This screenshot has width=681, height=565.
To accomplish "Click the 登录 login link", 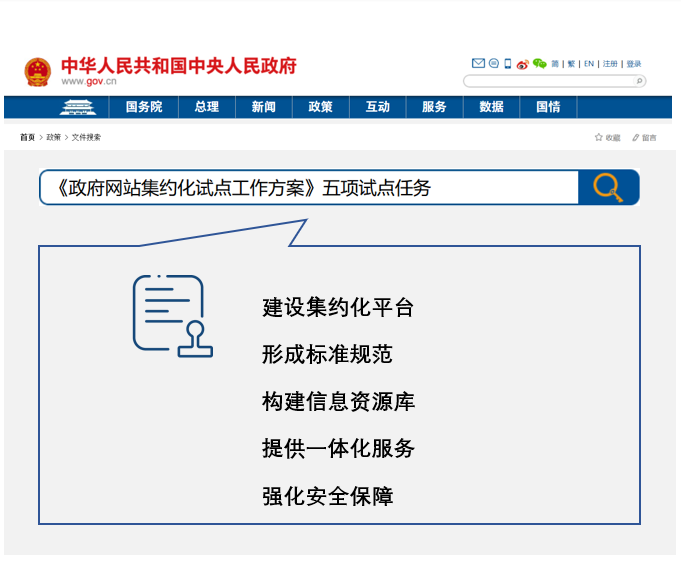I will (634, 64).
